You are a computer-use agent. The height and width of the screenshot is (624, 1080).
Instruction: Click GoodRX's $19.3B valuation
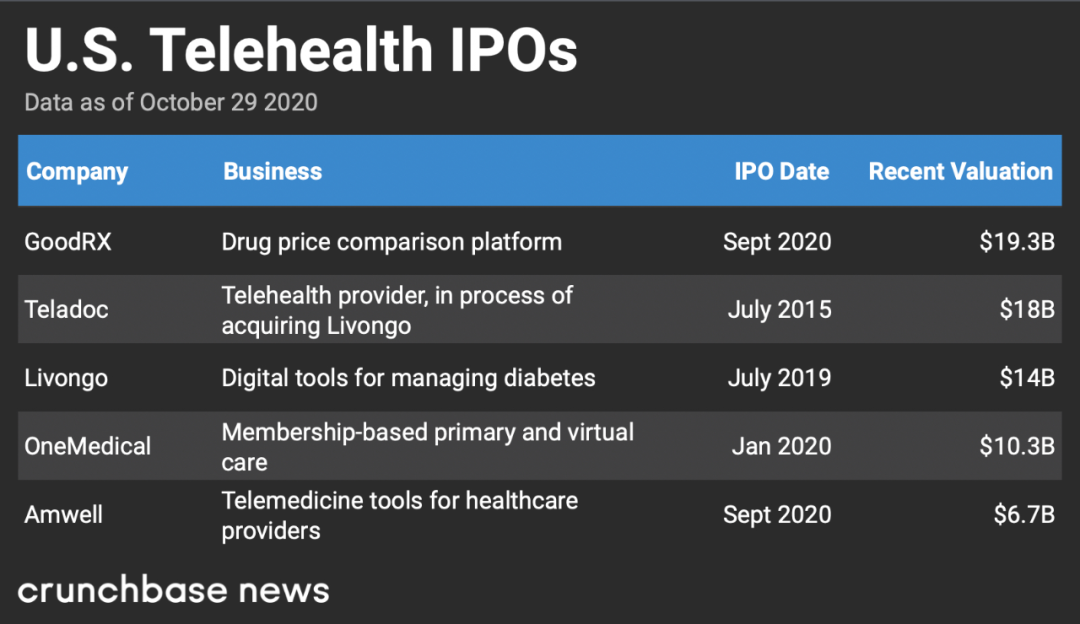pos(1017,242)
